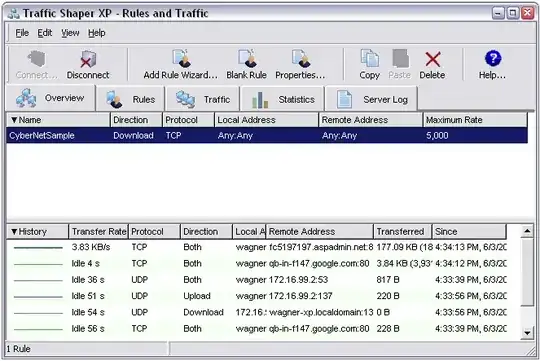540x361 pixels.
Task: Click the traffic list scrollbar thumb
Action: point(527,272)
